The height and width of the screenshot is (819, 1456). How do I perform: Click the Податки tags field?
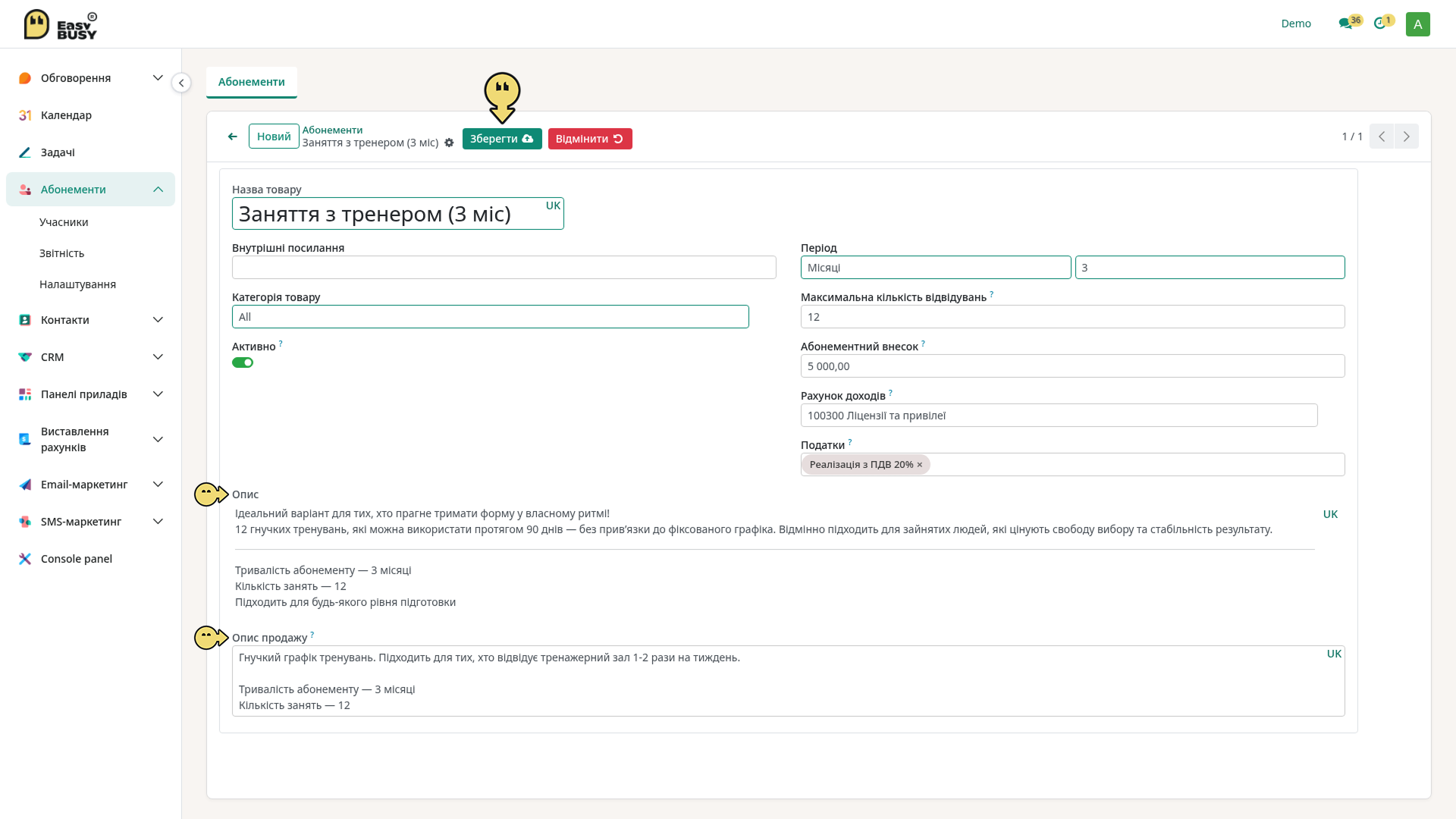click(x=1072, y=465)
